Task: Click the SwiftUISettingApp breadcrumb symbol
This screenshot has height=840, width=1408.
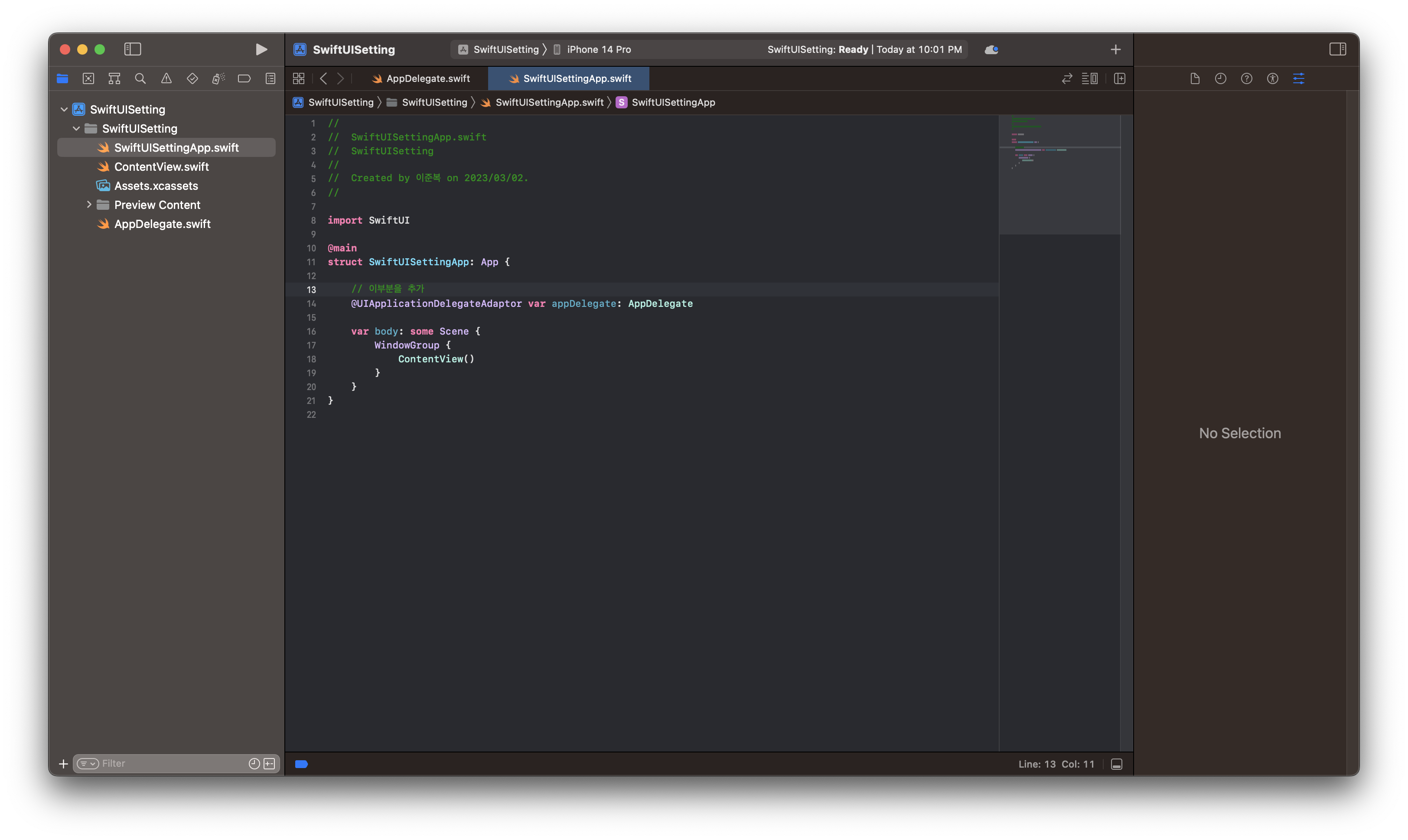Action: point(673,102)
